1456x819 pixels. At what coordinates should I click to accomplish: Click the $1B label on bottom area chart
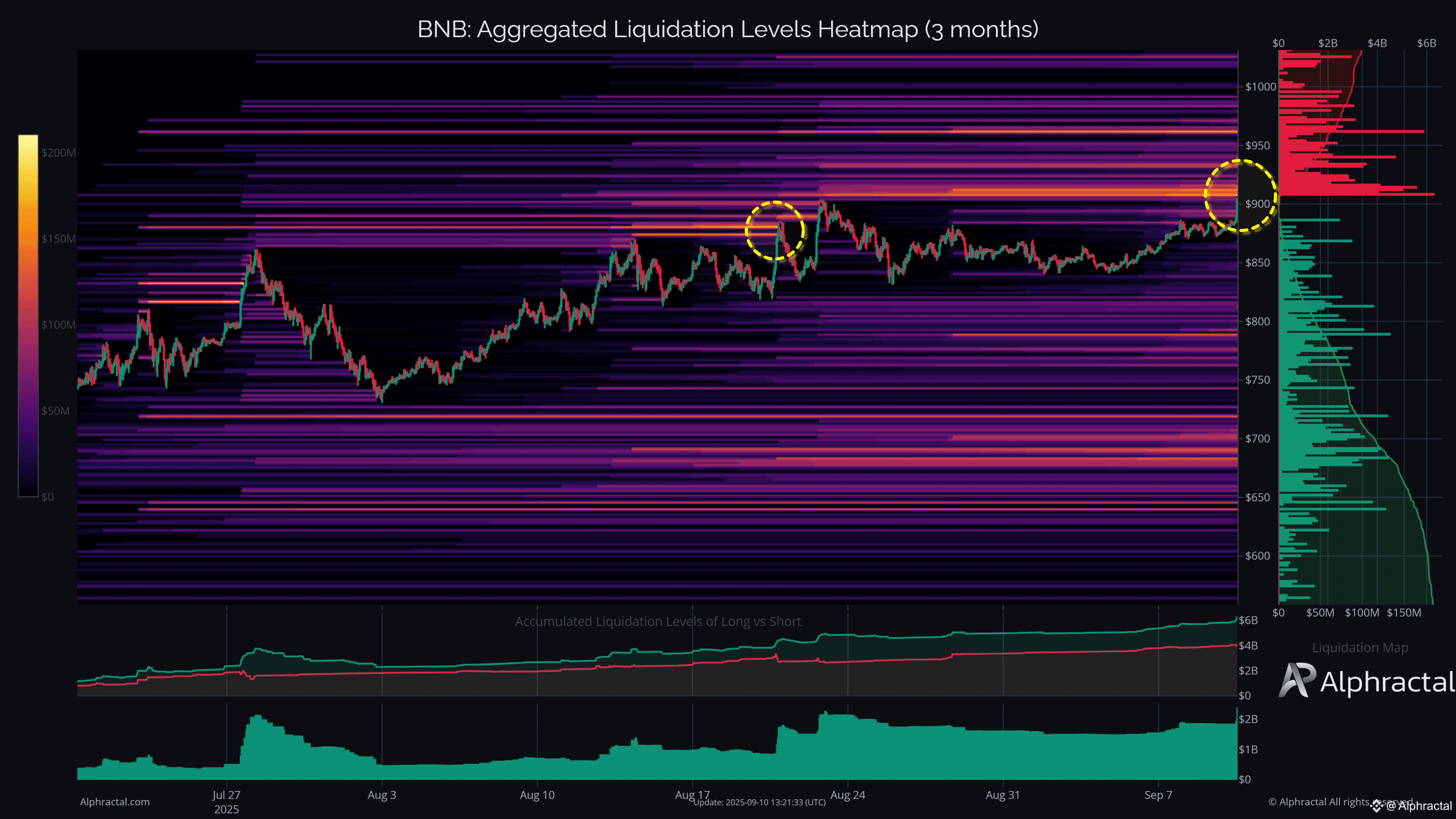click(1248, 749)
